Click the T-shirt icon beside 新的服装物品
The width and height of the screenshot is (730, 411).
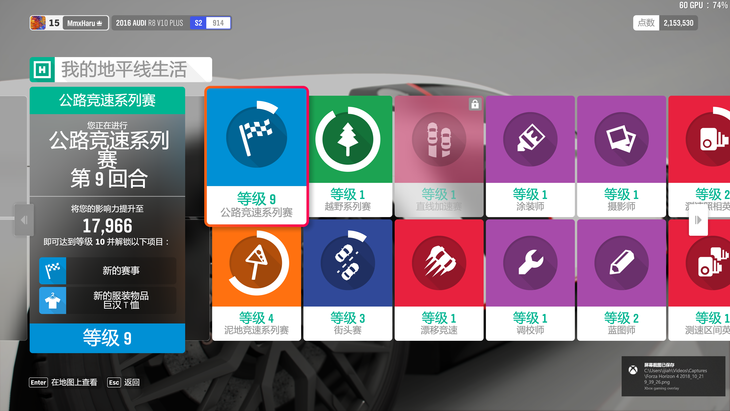(x=53, y=300)
